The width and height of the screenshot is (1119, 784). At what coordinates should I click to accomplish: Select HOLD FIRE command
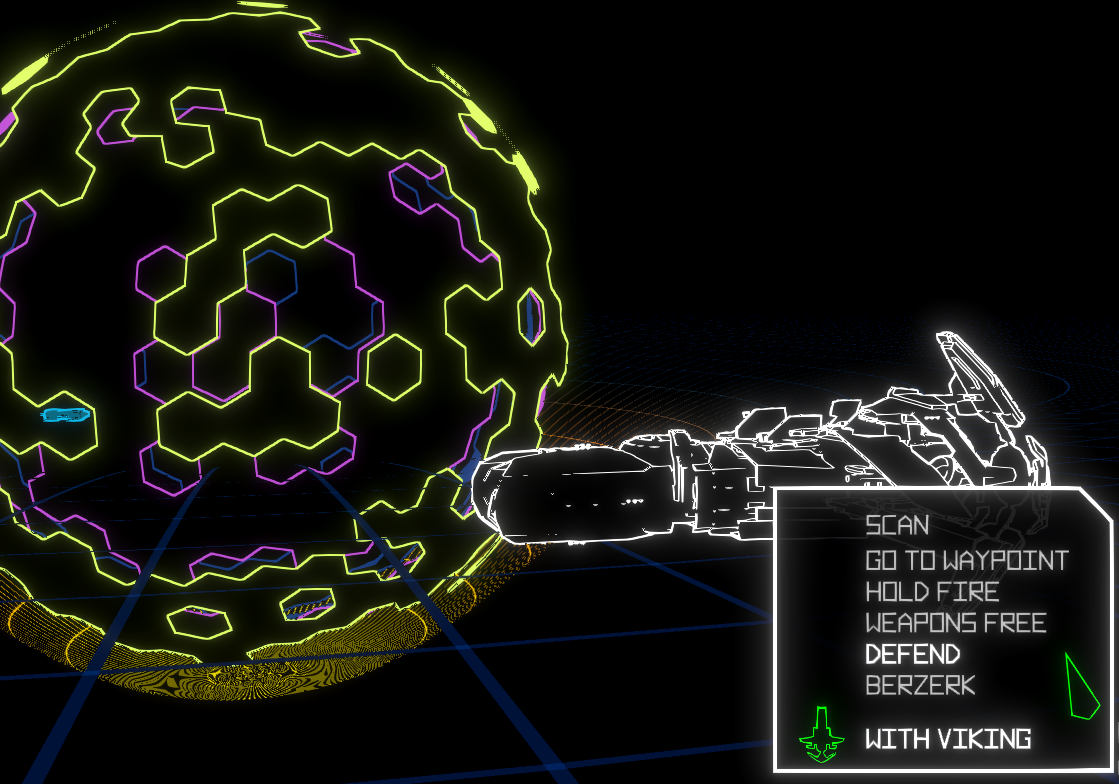pos(931,591)
